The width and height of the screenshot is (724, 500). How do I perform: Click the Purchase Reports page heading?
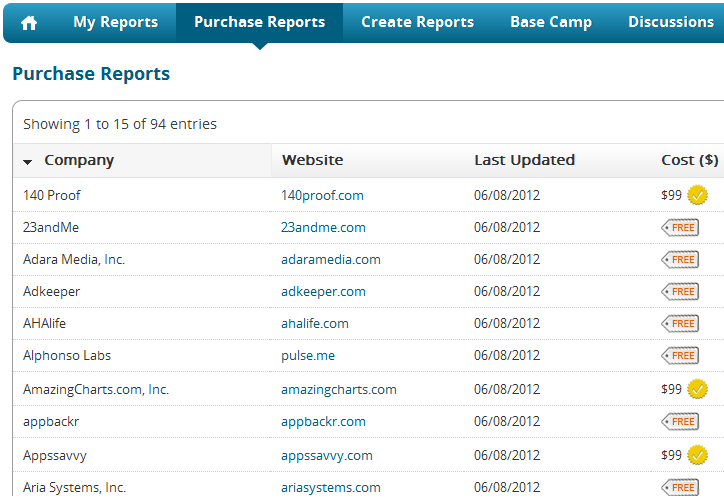(x=91, y=74)
